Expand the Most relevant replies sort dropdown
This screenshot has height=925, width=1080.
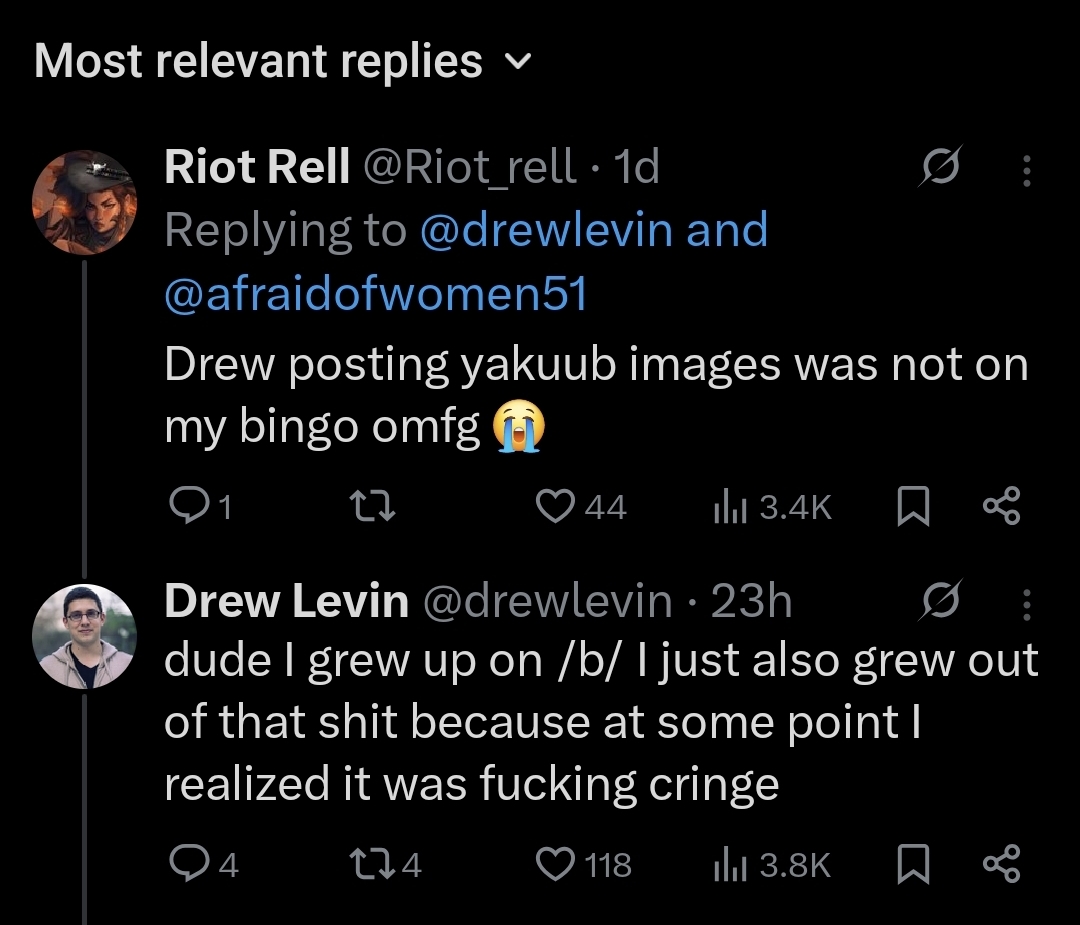[282, 61]
